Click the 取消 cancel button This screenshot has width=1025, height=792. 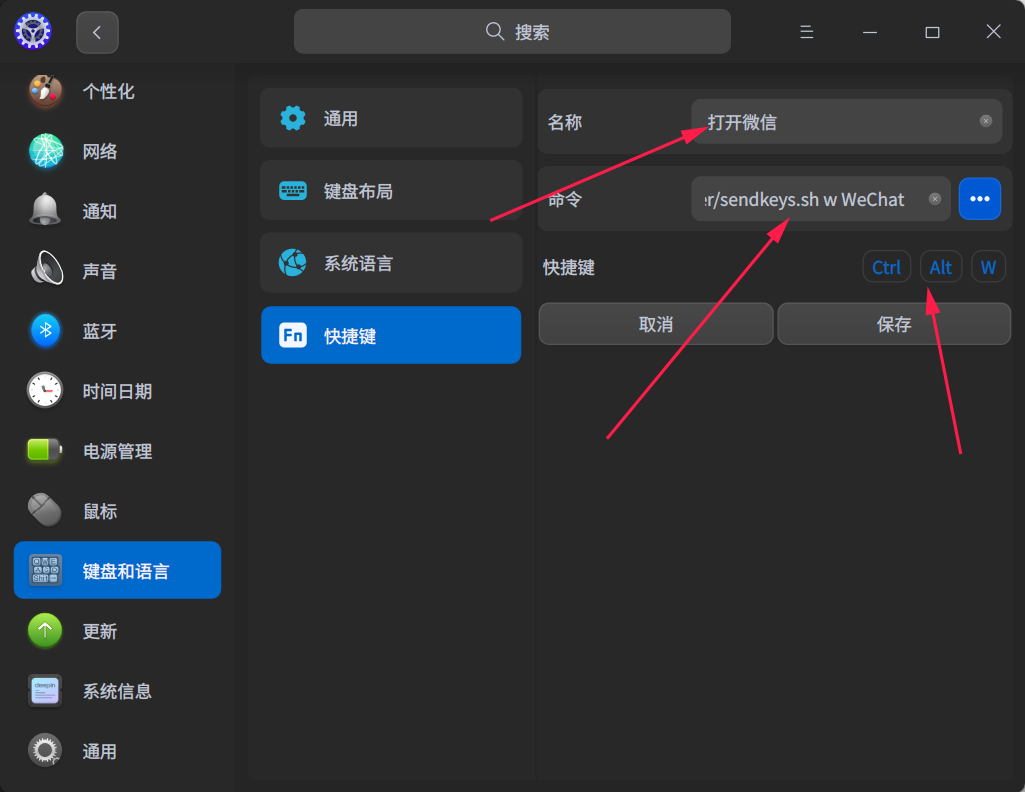click(656, 323)
